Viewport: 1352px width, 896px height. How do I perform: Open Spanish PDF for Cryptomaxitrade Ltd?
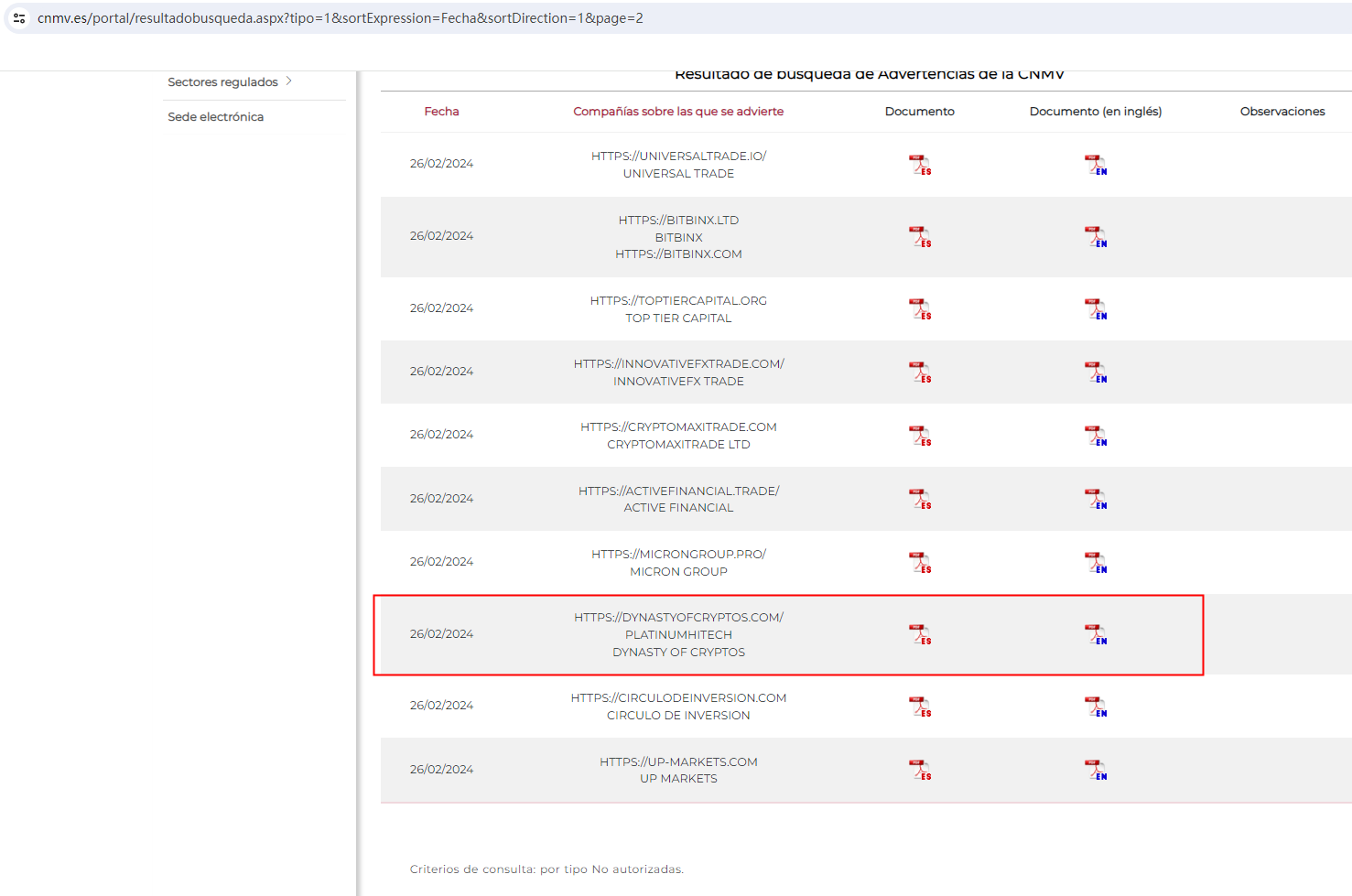click(x=920, y=436)
